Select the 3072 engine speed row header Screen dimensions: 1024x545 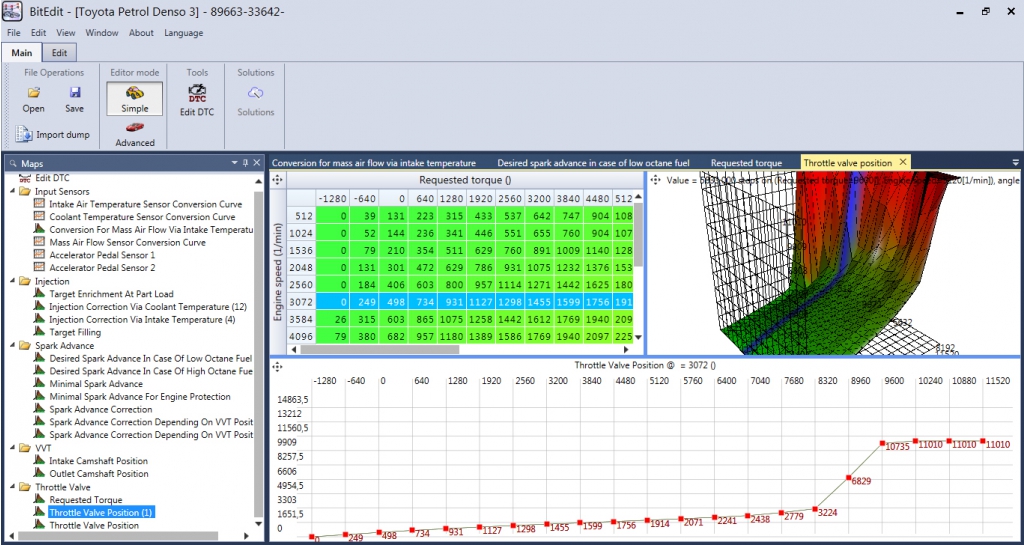pyautogui.click(x=303, y=302)
